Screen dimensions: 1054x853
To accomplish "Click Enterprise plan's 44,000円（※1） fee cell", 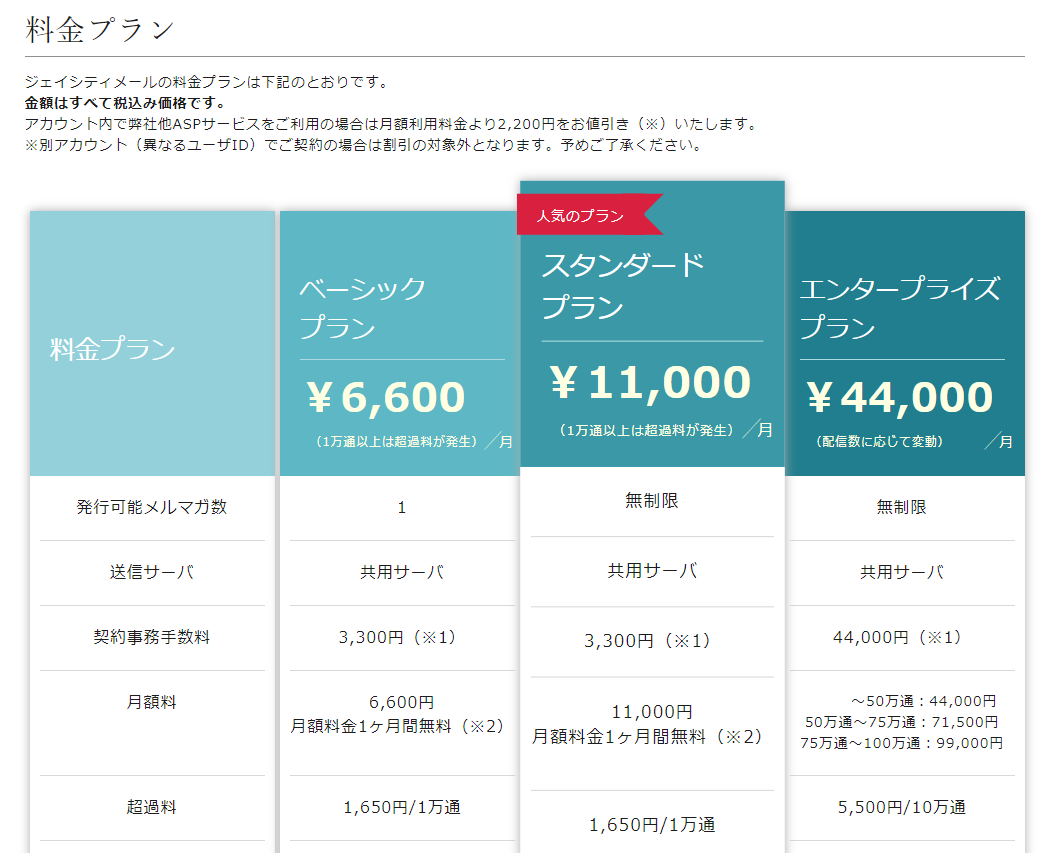I will pos(900,637).
